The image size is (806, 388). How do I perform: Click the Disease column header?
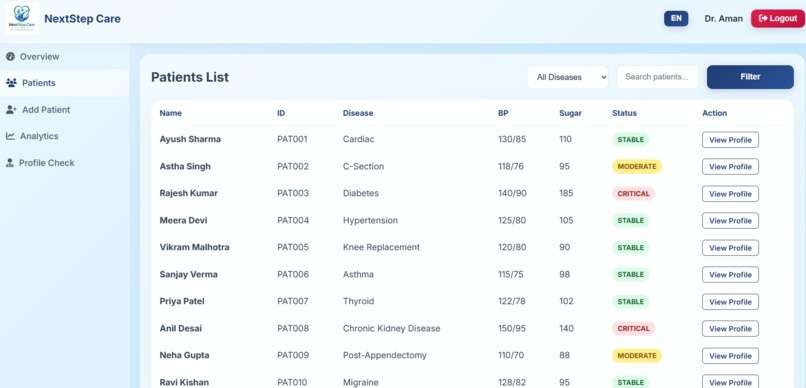point(358,113)
